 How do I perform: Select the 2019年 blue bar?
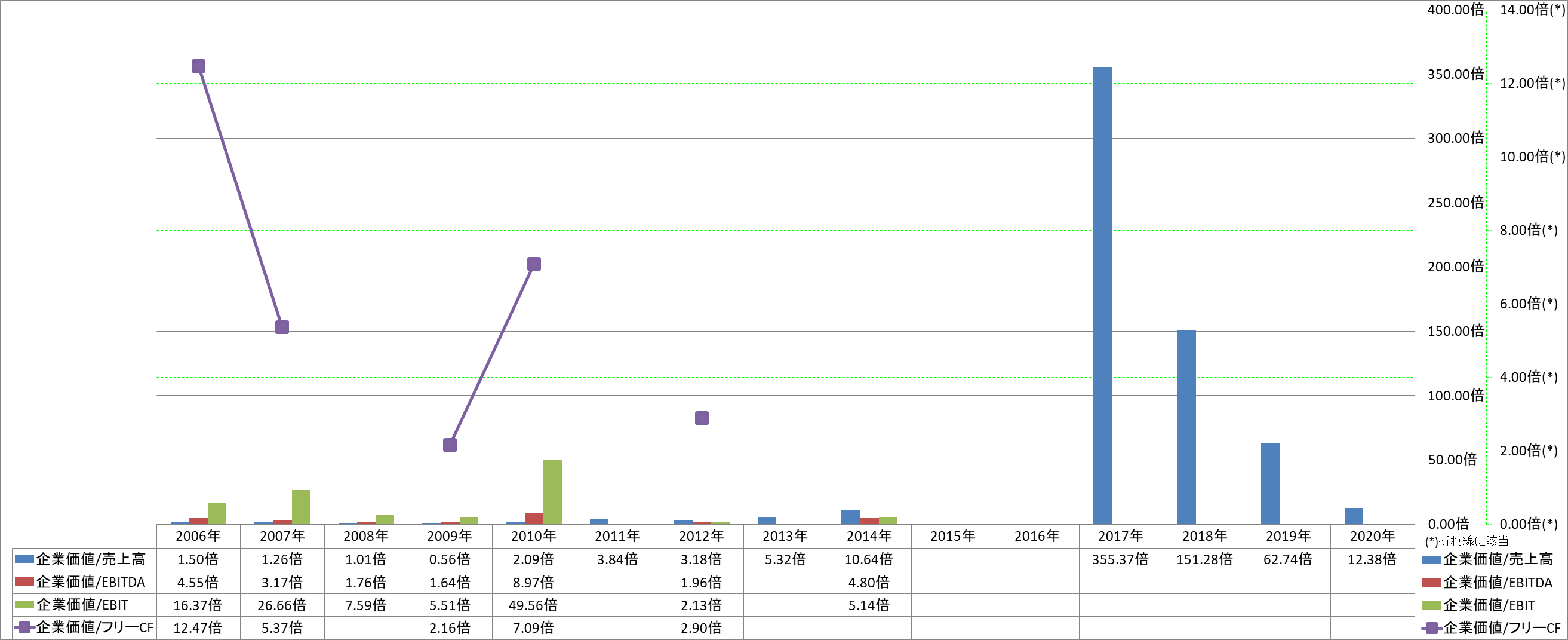click(1271, 484)
